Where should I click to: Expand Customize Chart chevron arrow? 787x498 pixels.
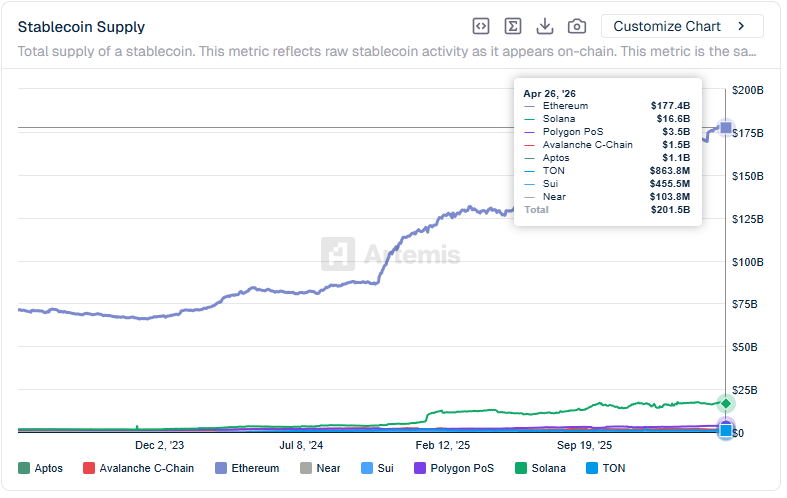pos(741,26)
